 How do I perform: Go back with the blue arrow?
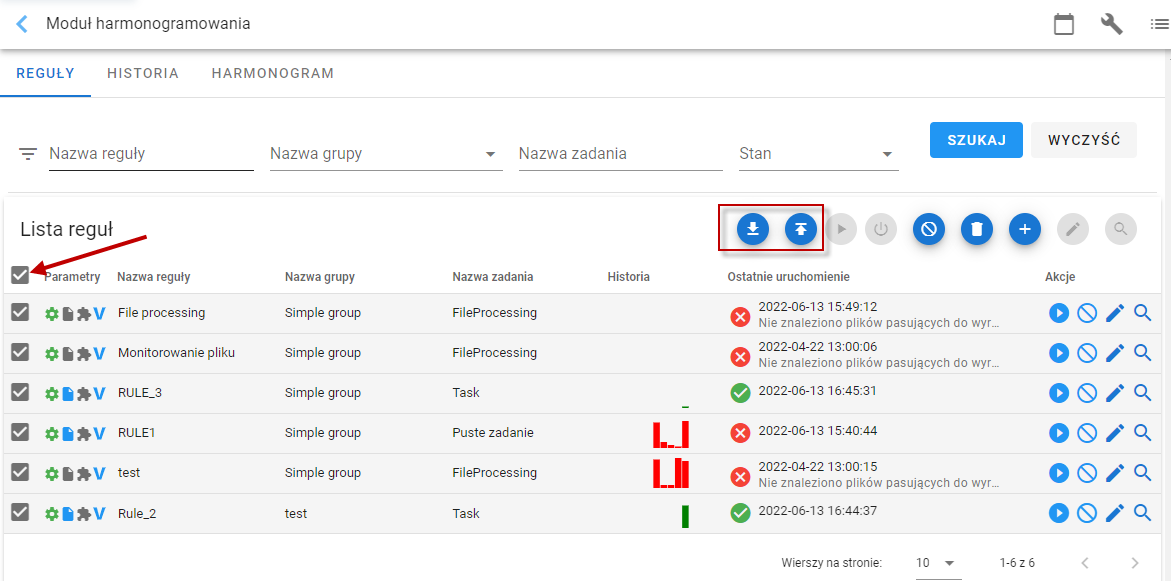coord(22,24)
